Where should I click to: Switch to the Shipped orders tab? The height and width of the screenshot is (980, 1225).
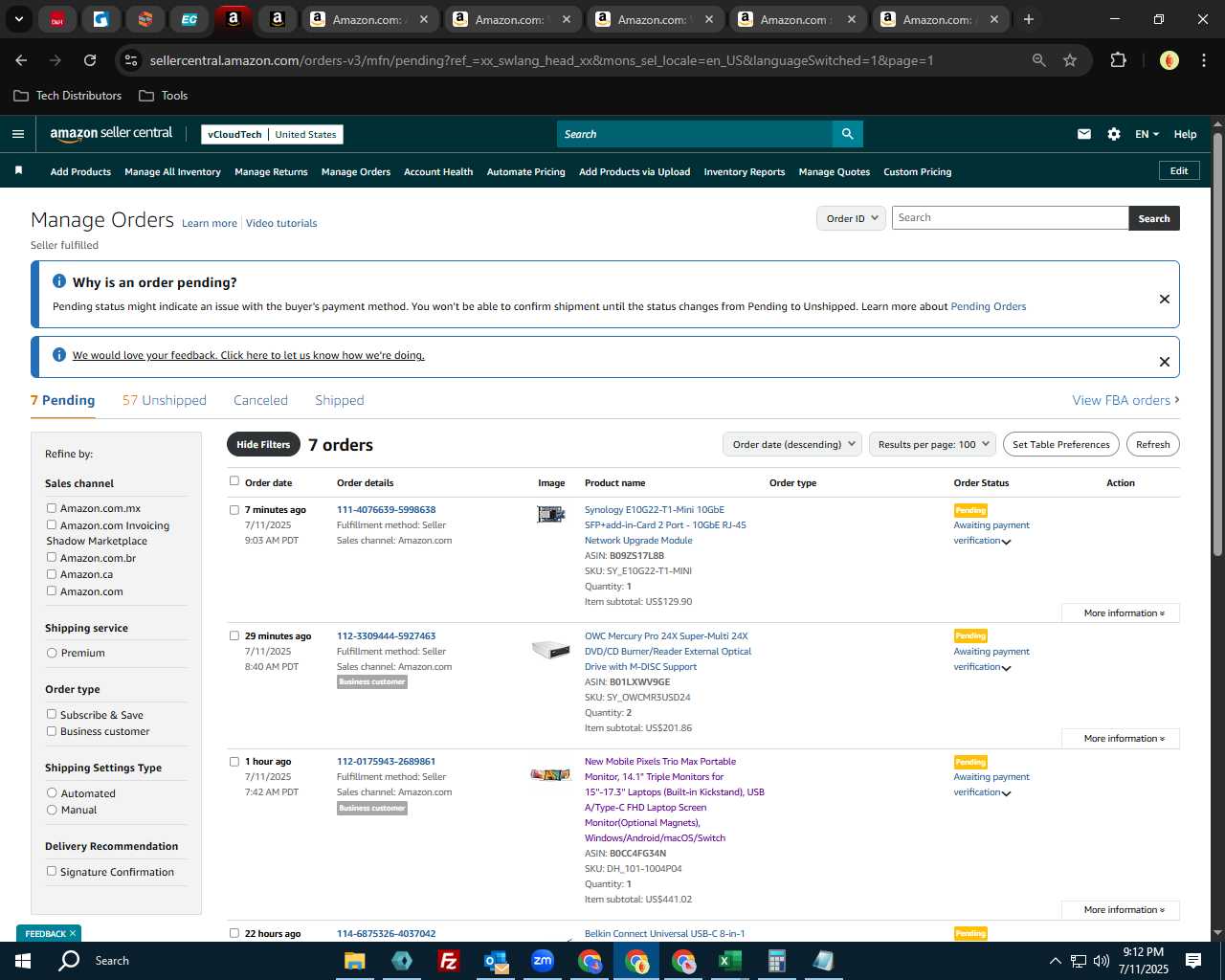coord(340,400)
